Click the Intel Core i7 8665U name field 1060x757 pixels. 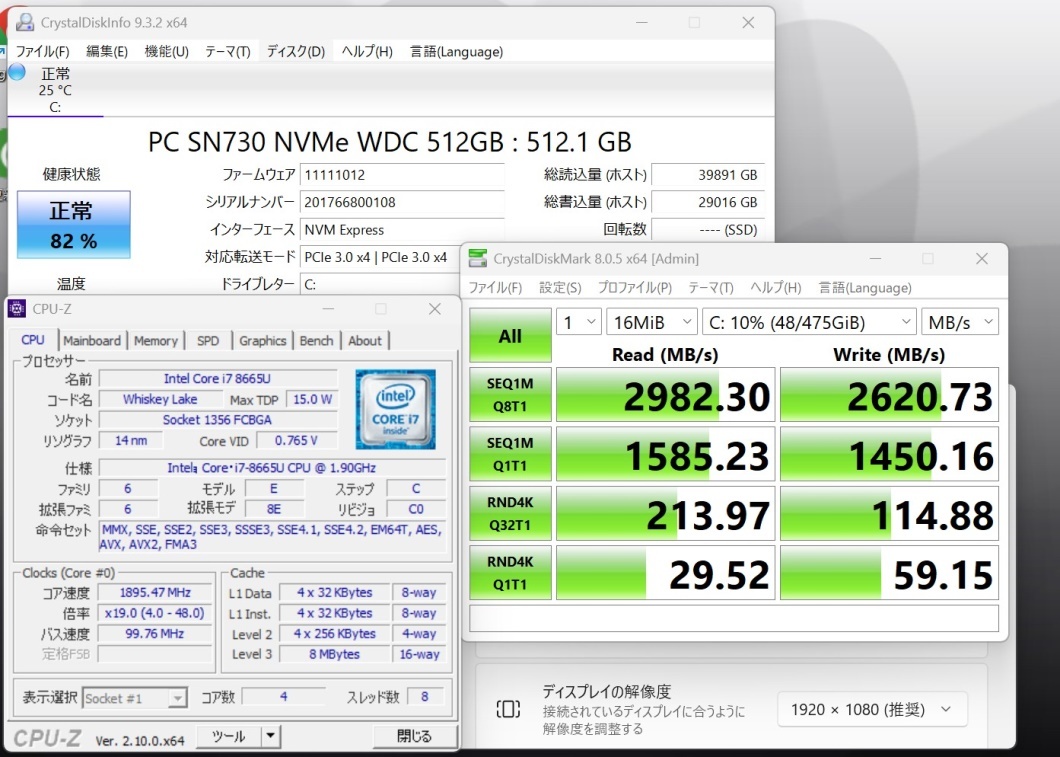click(218, 378)
